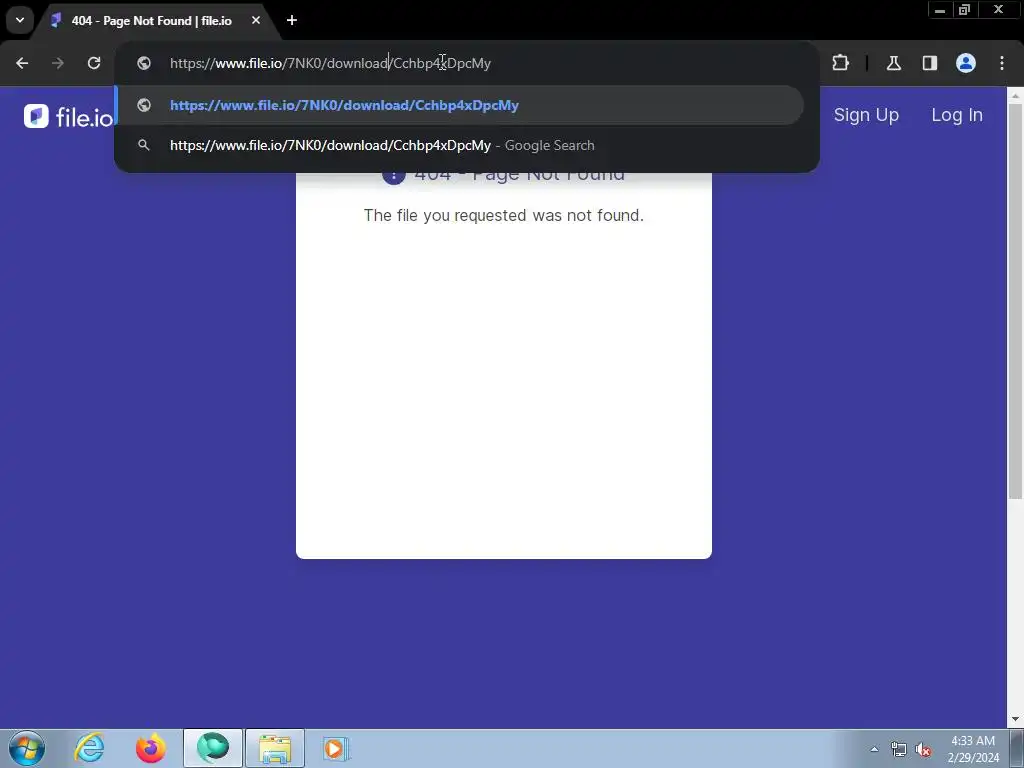This screenshot has height=768, width=1024.
Task: Click the 'file you requested was not found' text
Action: pyautogui.click(x=504, y=216)
